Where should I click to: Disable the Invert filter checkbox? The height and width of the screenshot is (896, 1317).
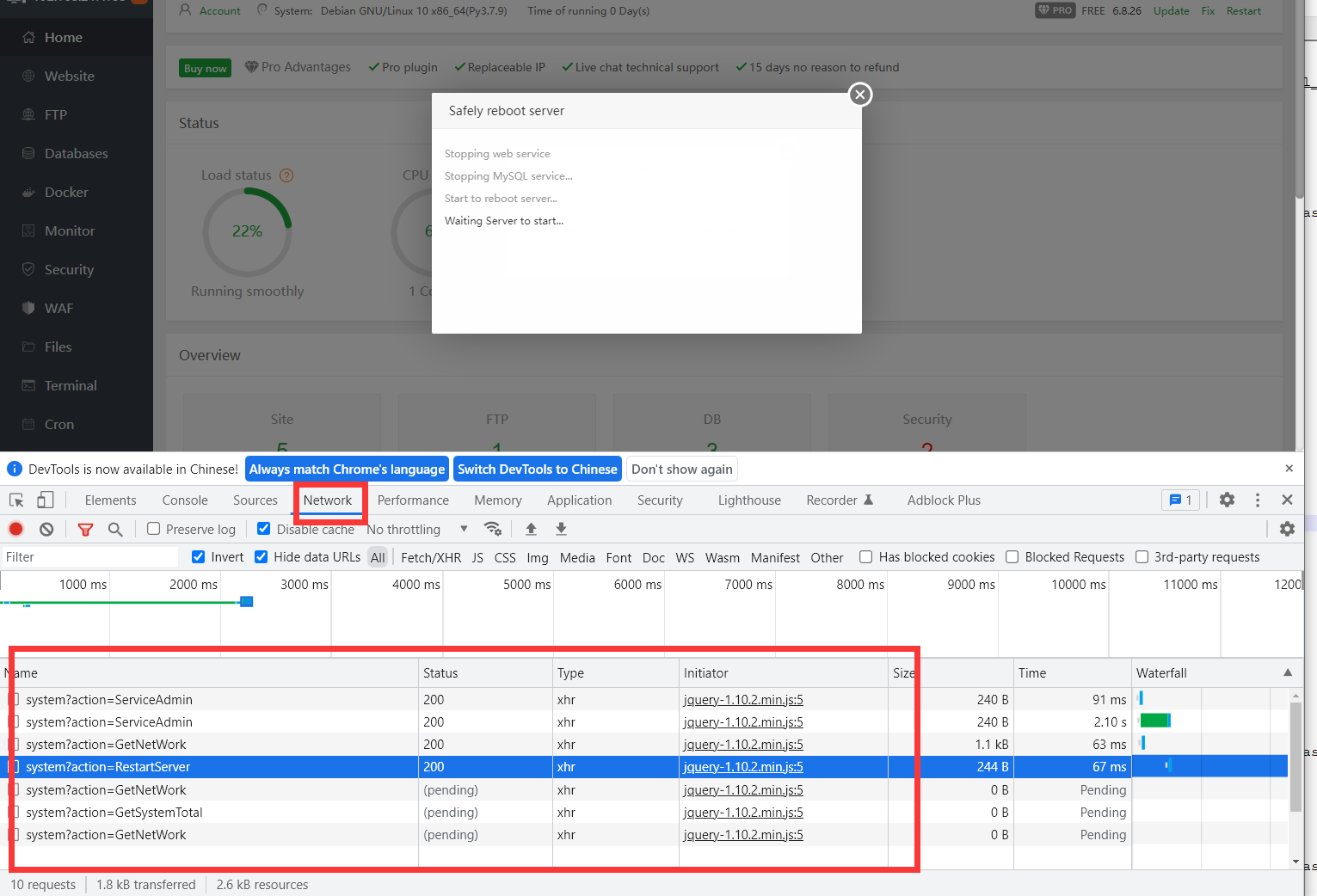click(x=198, y=556)
